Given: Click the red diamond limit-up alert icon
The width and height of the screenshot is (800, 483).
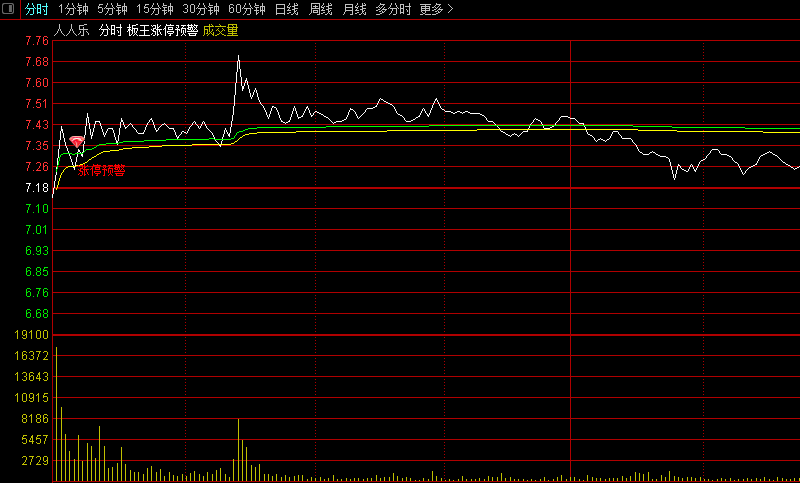Looking at the screenshot, I should (76, 143).
